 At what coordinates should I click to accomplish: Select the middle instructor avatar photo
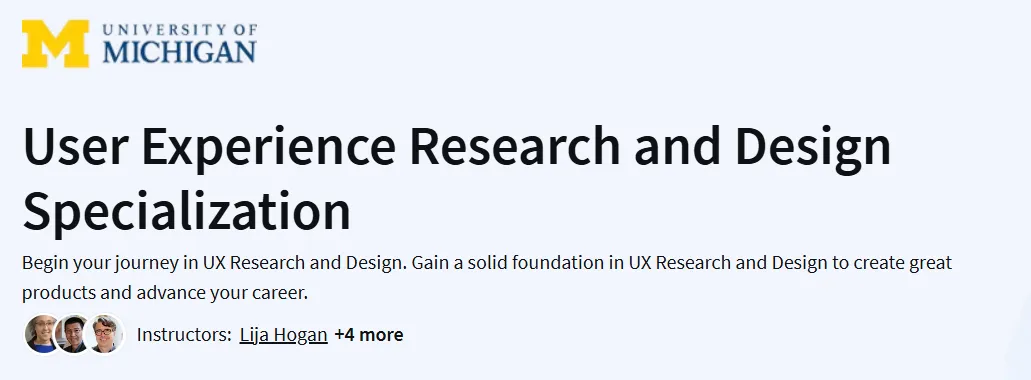73,334
